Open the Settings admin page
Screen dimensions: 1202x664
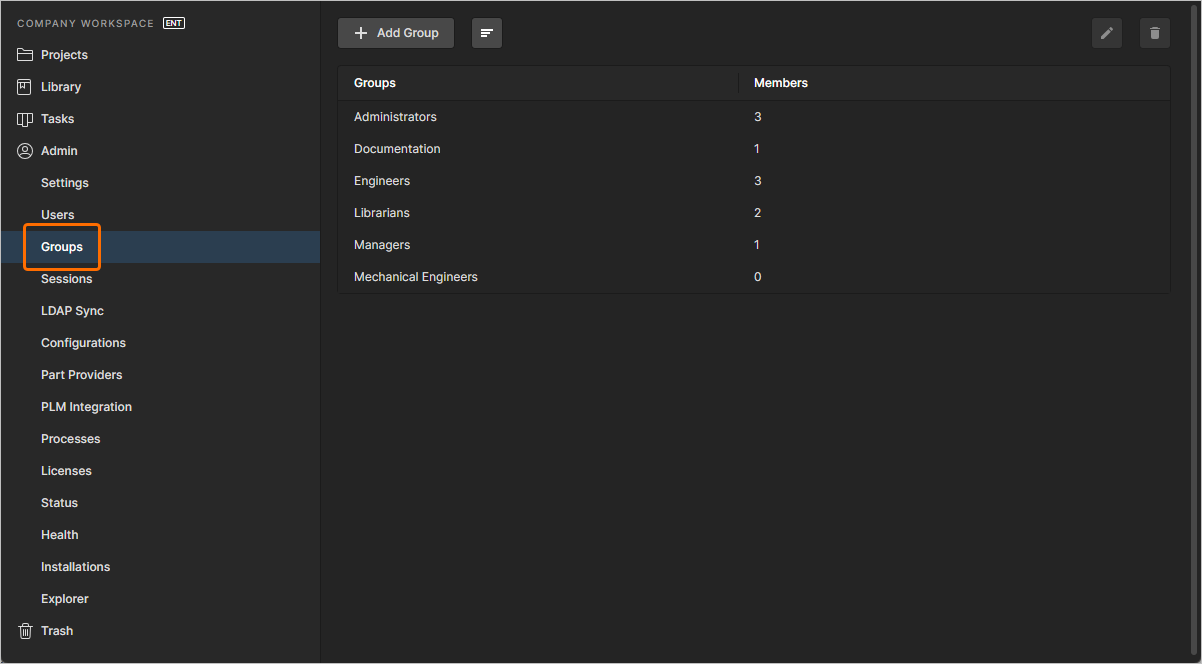[x=64, y=182]
